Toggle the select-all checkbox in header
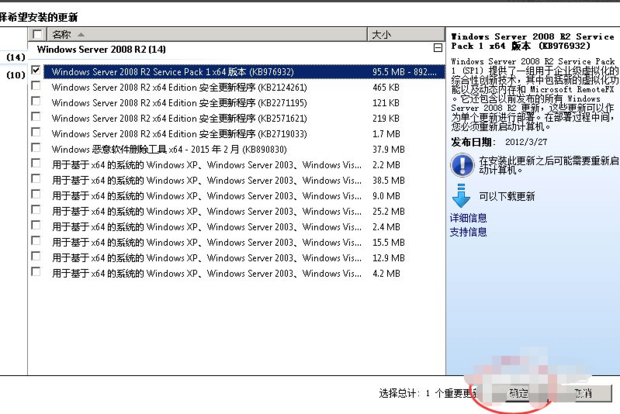This screenshot has height=414, width=620. (x=37, y=34)
